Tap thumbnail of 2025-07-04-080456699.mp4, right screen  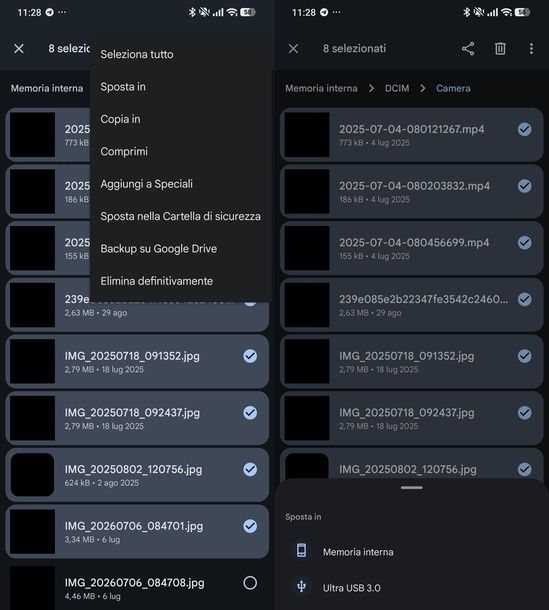307,248
